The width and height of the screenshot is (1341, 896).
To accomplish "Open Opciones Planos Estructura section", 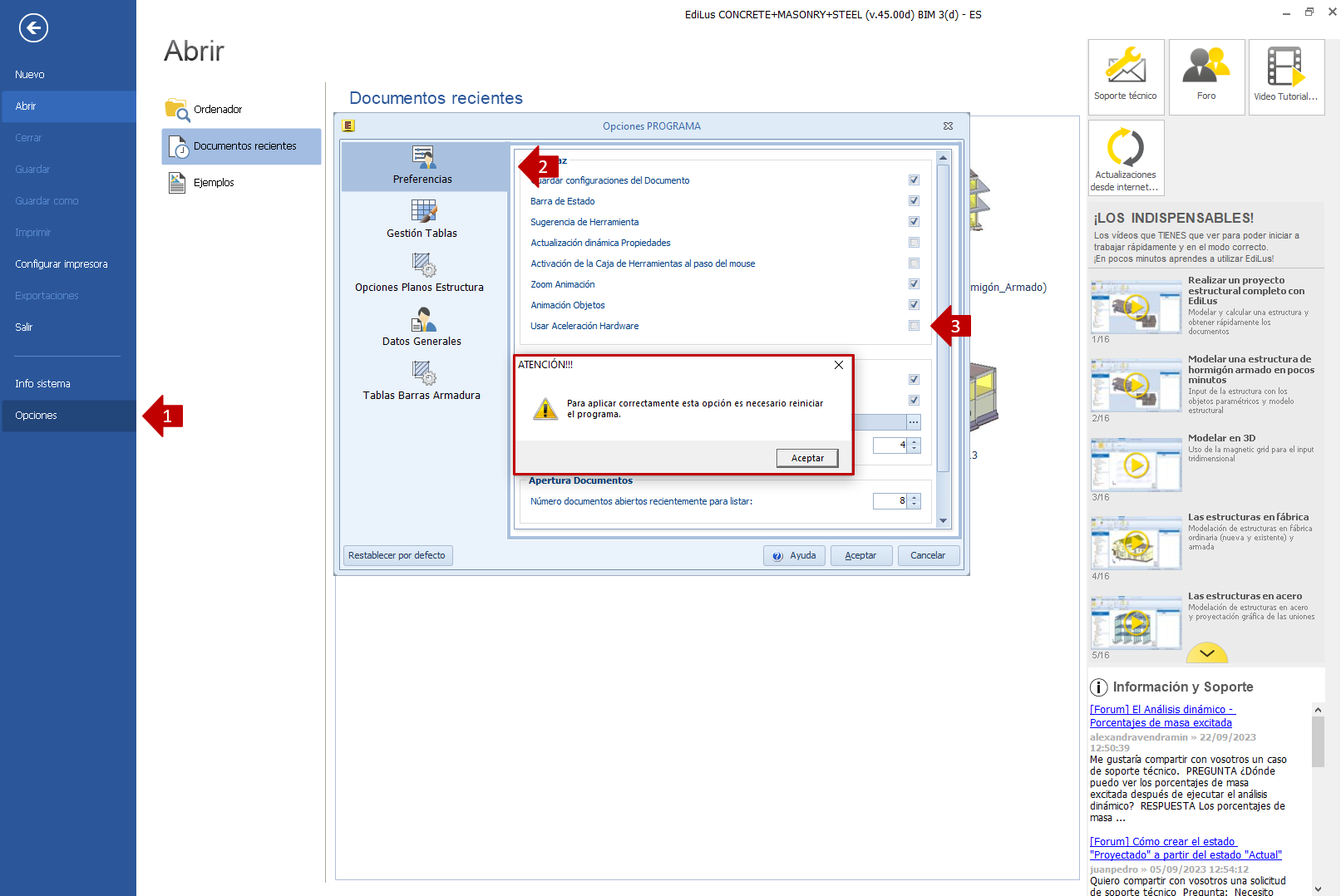I will (x=420, y=273).
